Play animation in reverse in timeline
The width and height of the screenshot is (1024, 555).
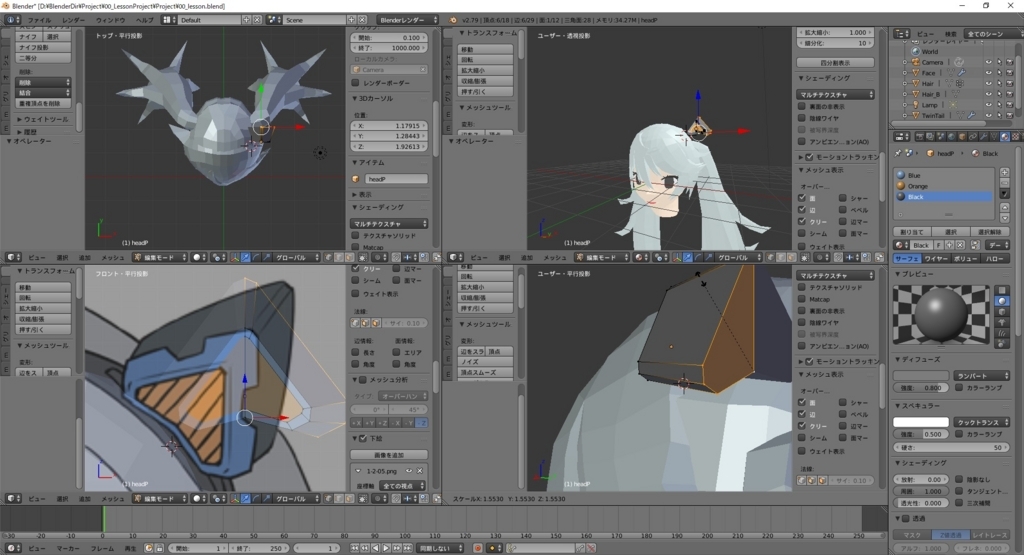click(x=376, y=548)
